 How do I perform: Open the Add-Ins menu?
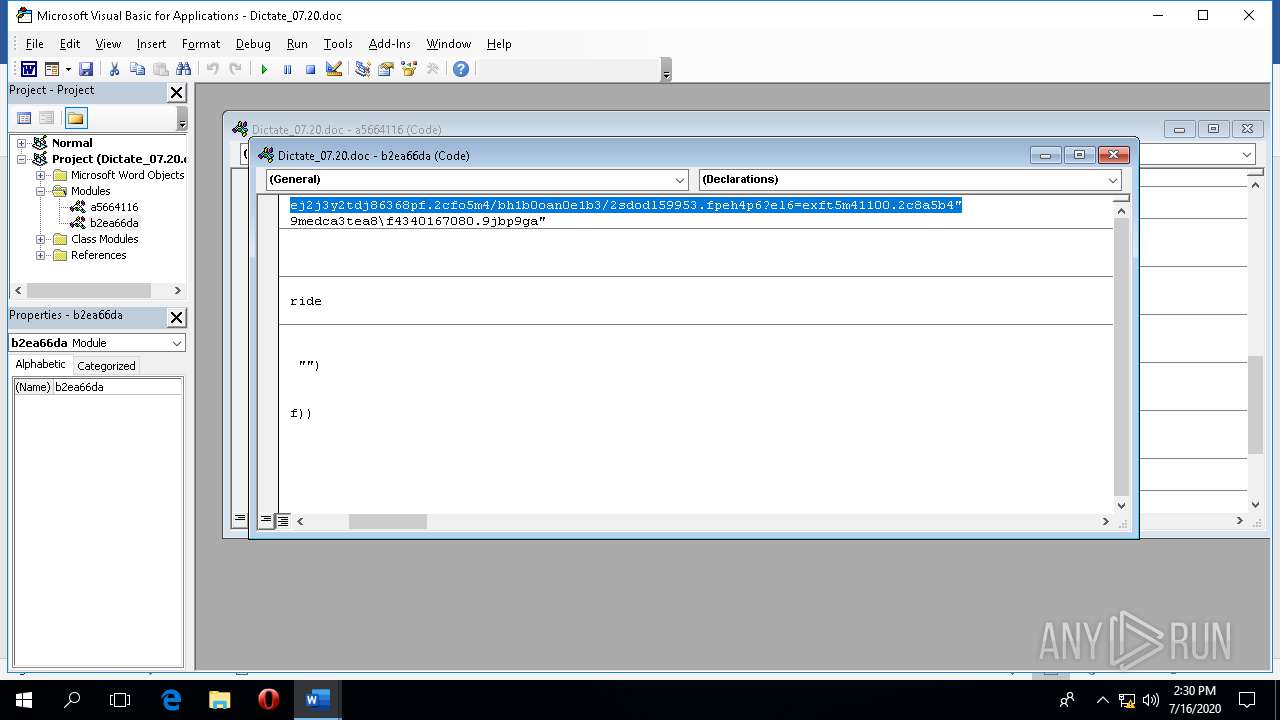(389, 44)
